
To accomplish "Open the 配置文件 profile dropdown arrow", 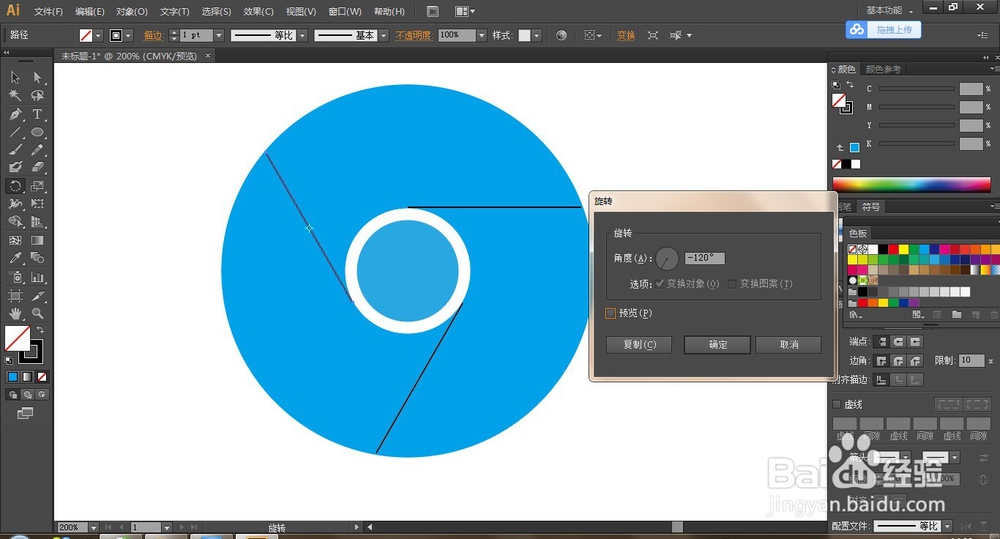I will click(947, 526).
